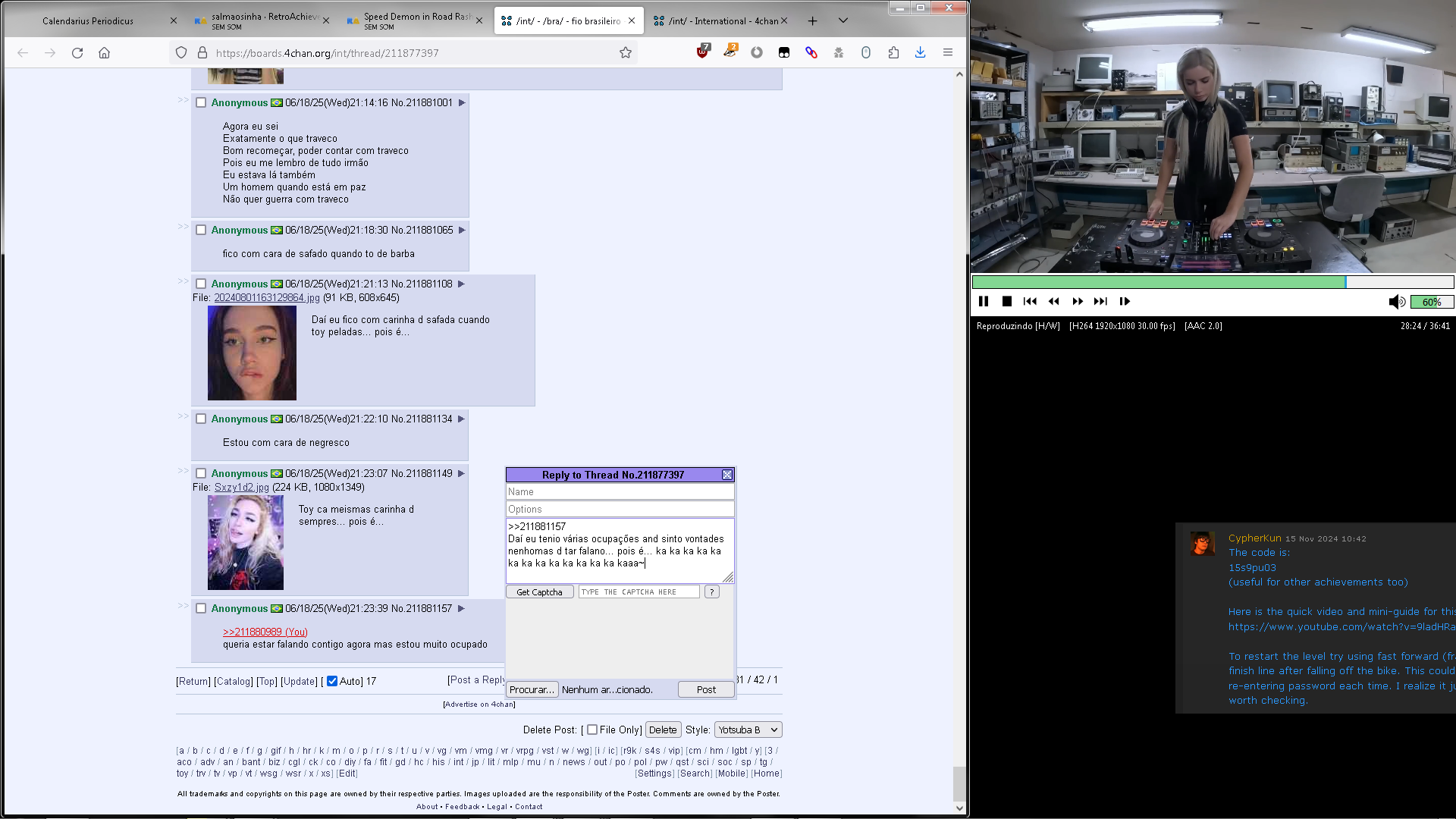Tick checkbox for post No.211881157
This screenshot has height=819, width=1456.
pyautogui.click(x=201, y=609)
